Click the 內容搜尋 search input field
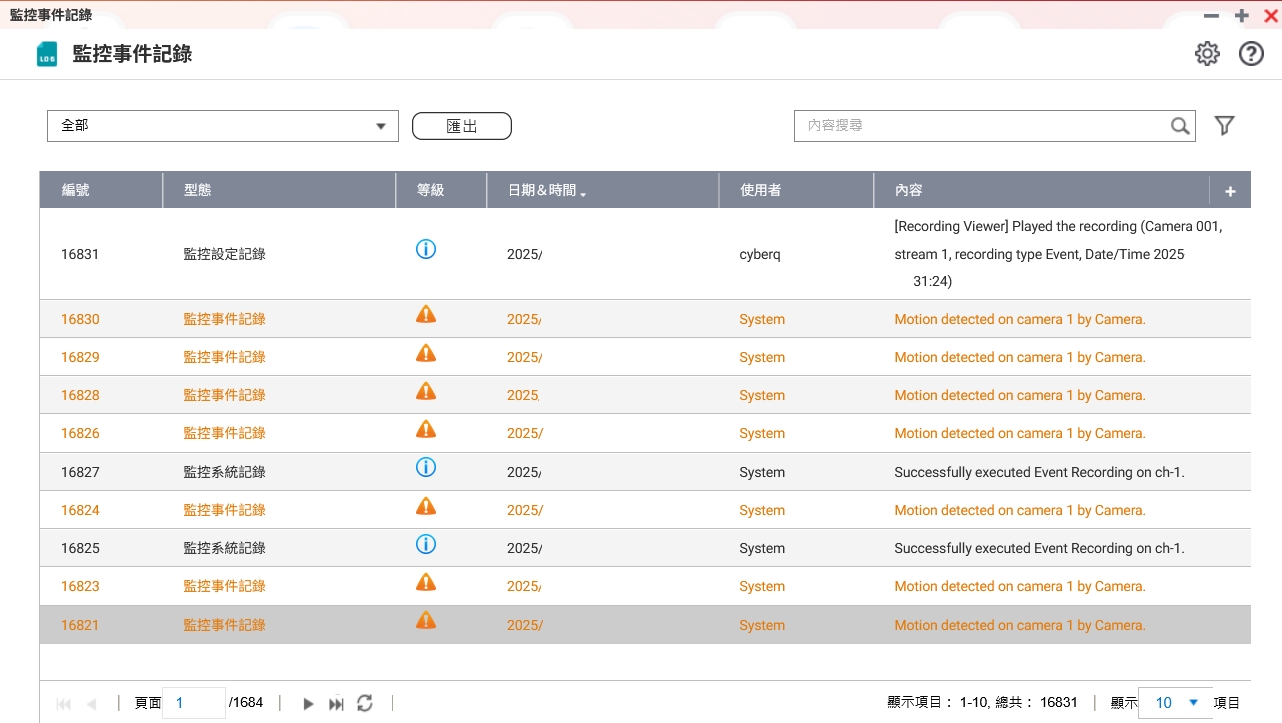Image resolution: width=1282 pixels, height=723 pixels. click(x=980, y=126)
